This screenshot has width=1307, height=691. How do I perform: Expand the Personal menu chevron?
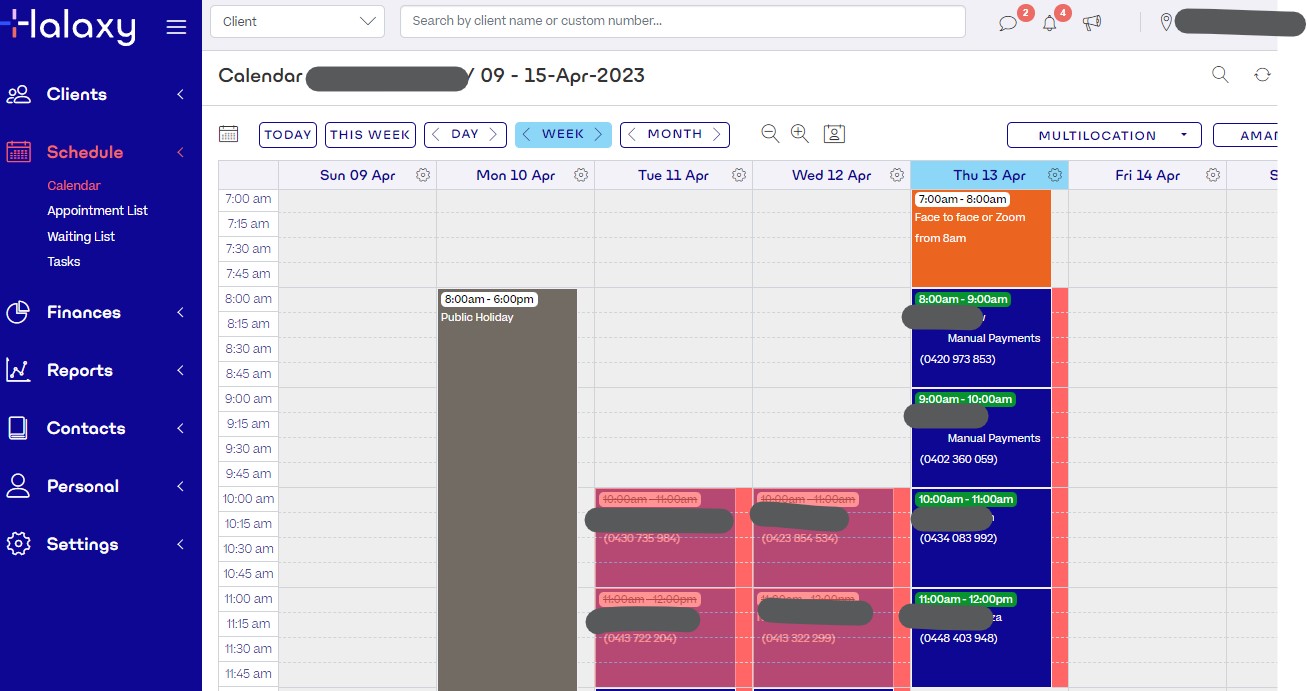181,486
